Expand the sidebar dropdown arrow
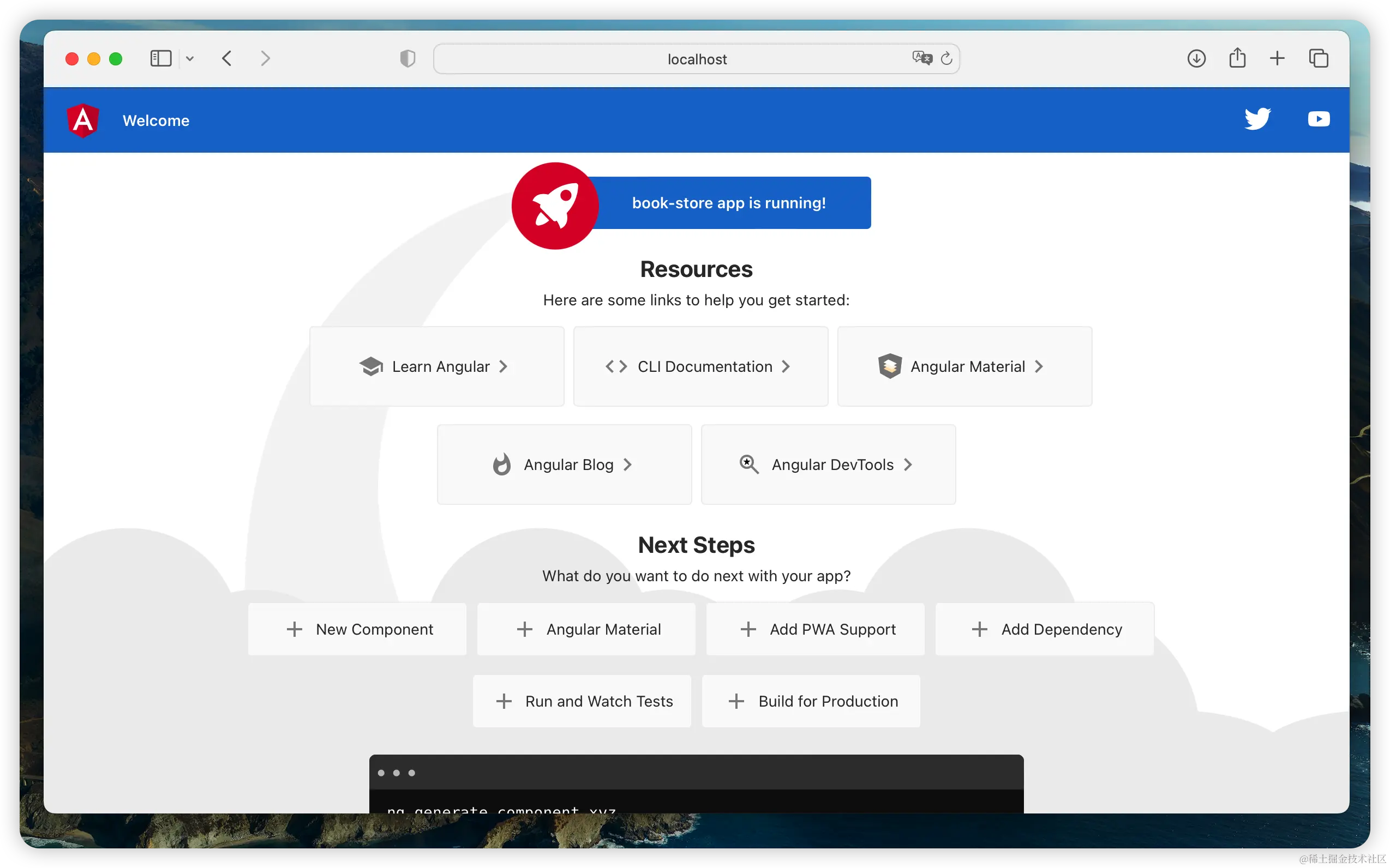Screen dimensions: 1390x868 [x=190, y=58]
